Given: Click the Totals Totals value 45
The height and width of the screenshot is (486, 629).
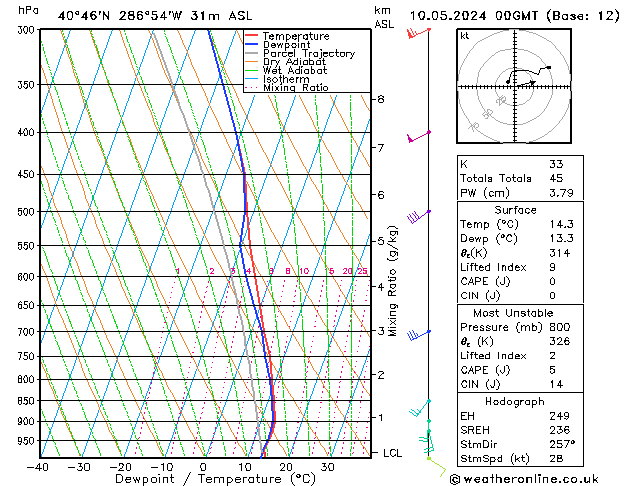Looking at the screenshot, I should point(556,178).
